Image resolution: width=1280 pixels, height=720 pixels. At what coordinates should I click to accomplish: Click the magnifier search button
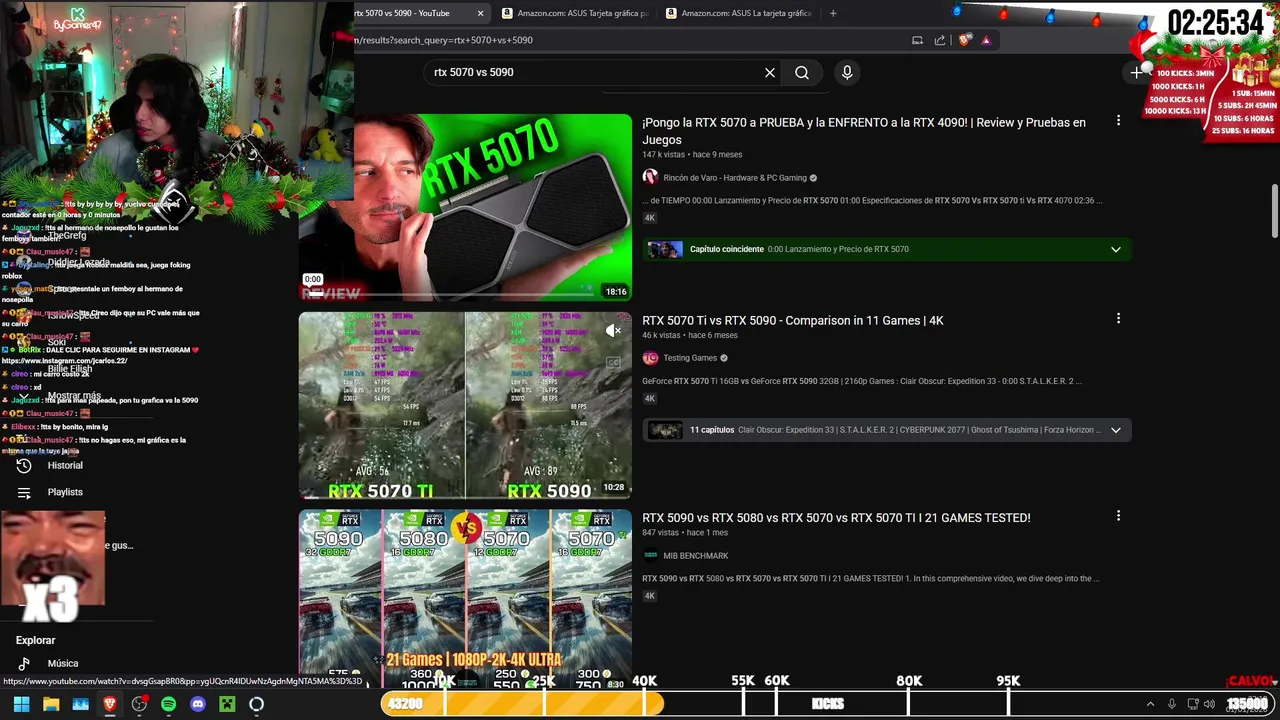[802, 72]
